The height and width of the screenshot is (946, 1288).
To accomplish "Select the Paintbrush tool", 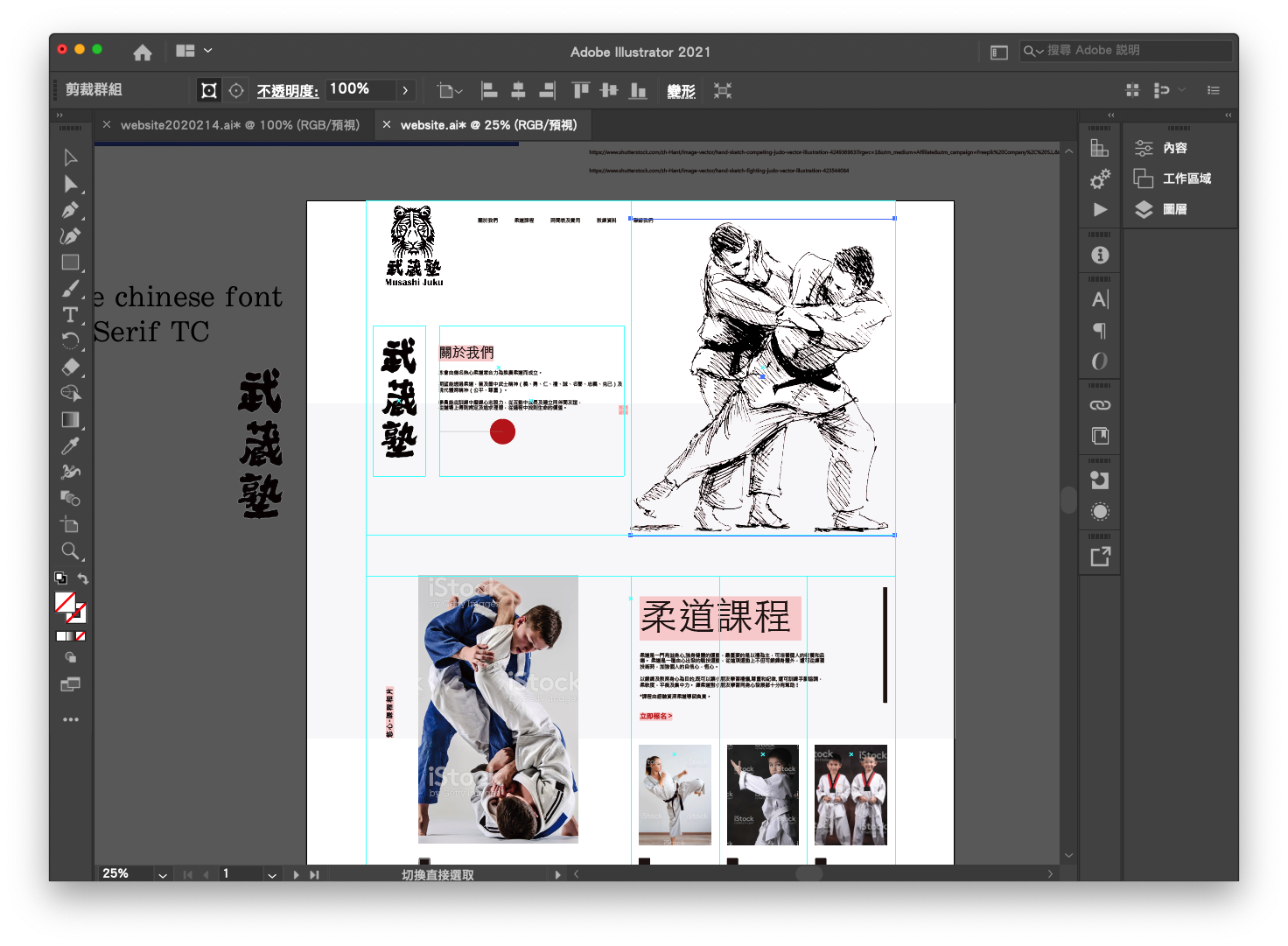I will (71, 289).
